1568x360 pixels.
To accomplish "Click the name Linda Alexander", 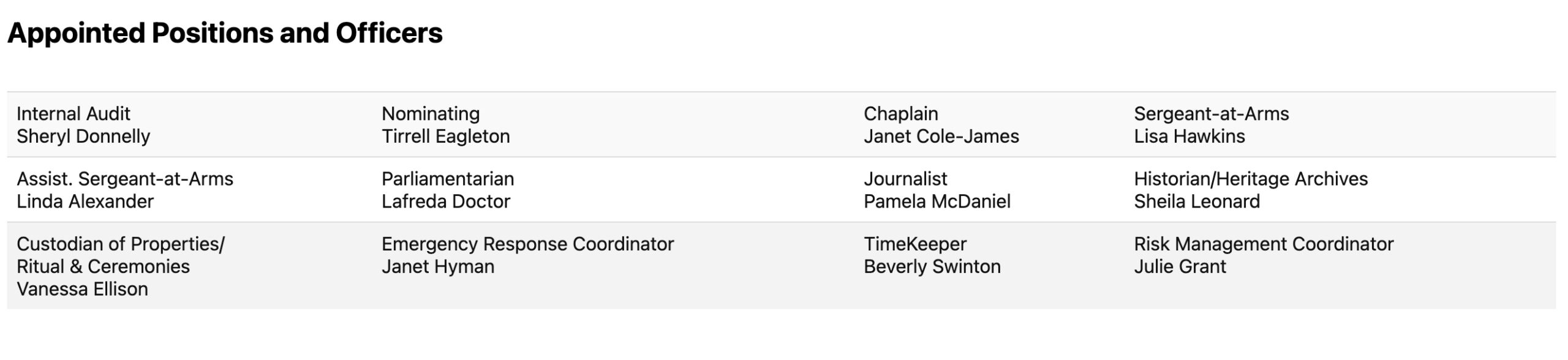I will click(85, 202).
